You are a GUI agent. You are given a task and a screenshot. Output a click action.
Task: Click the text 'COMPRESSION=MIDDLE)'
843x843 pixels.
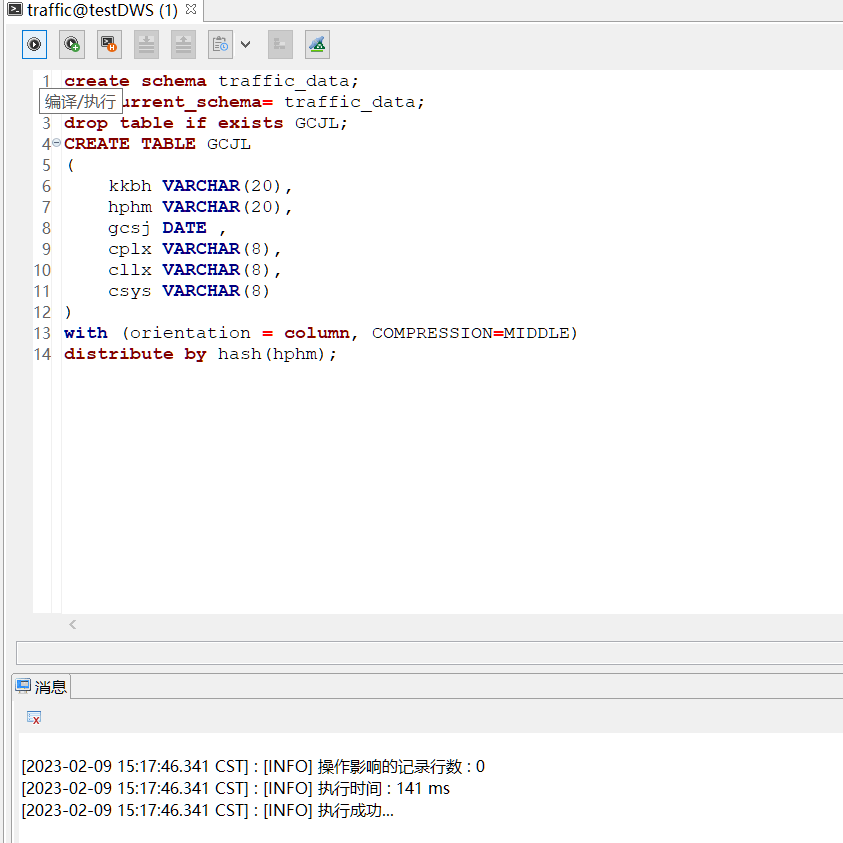[475, 333]
